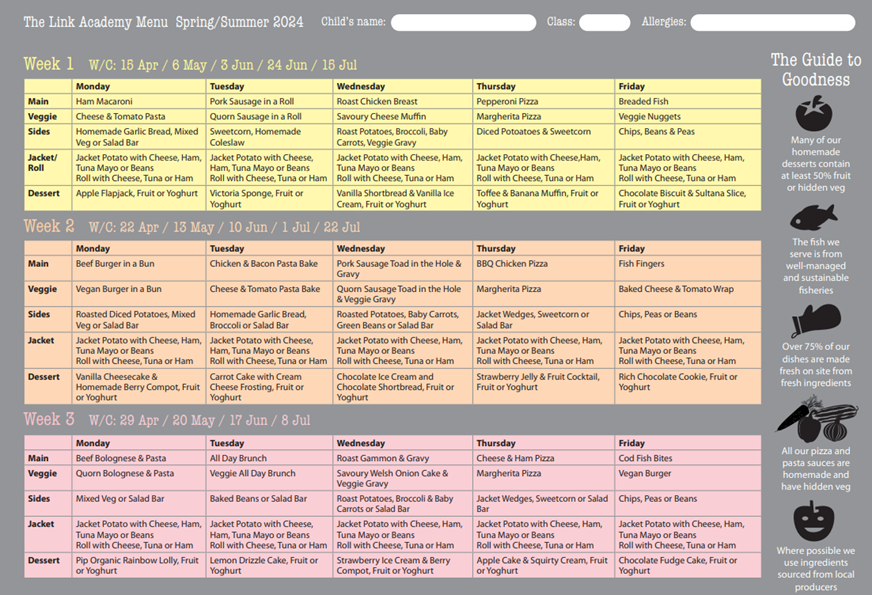Select the 'Ham Macaroni' cell
The width and height of the screenshot is (872, 595).
139,101
